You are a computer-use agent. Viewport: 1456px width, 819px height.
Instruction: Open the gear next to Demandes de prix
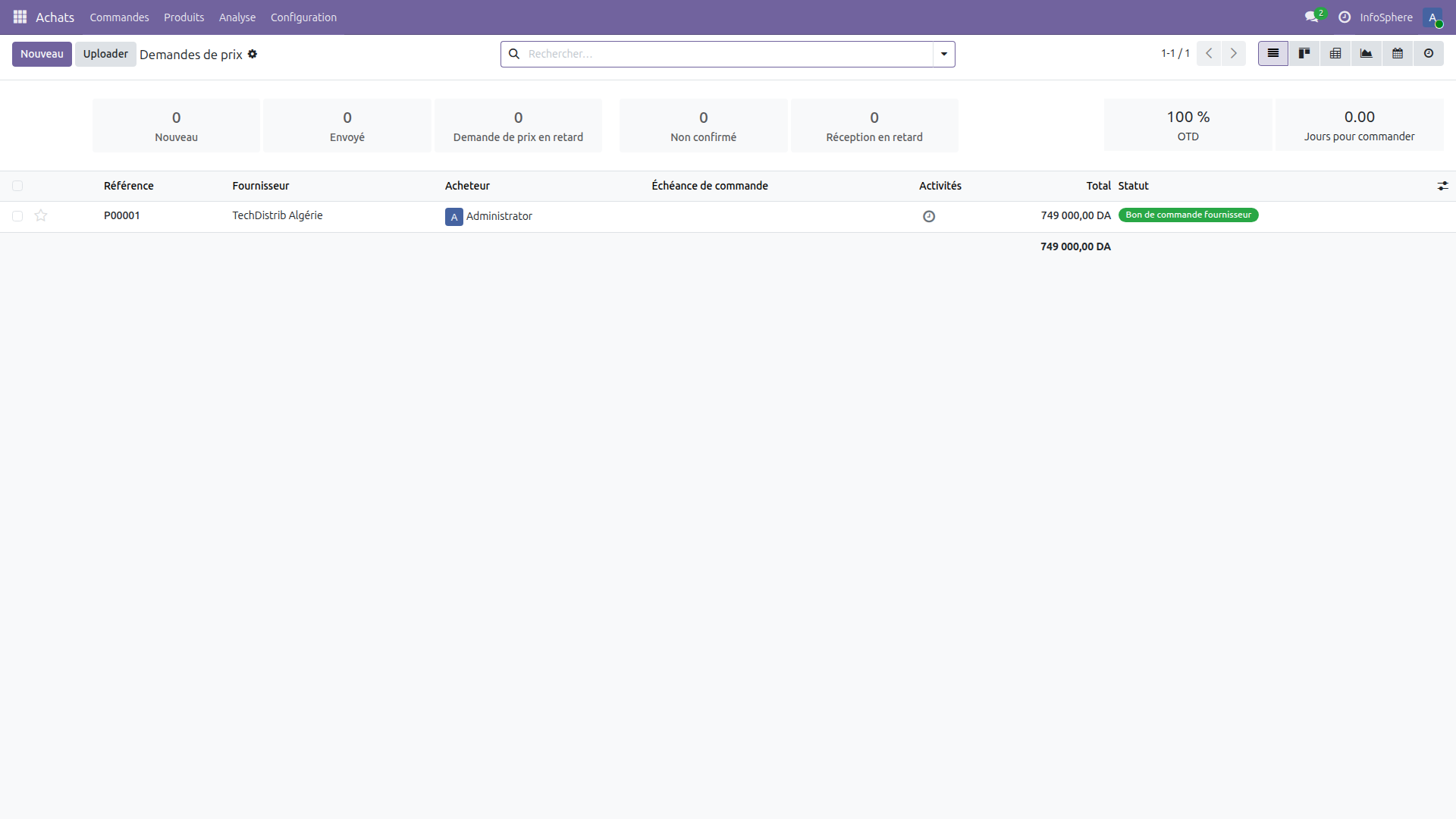click(x=253, y=54)
